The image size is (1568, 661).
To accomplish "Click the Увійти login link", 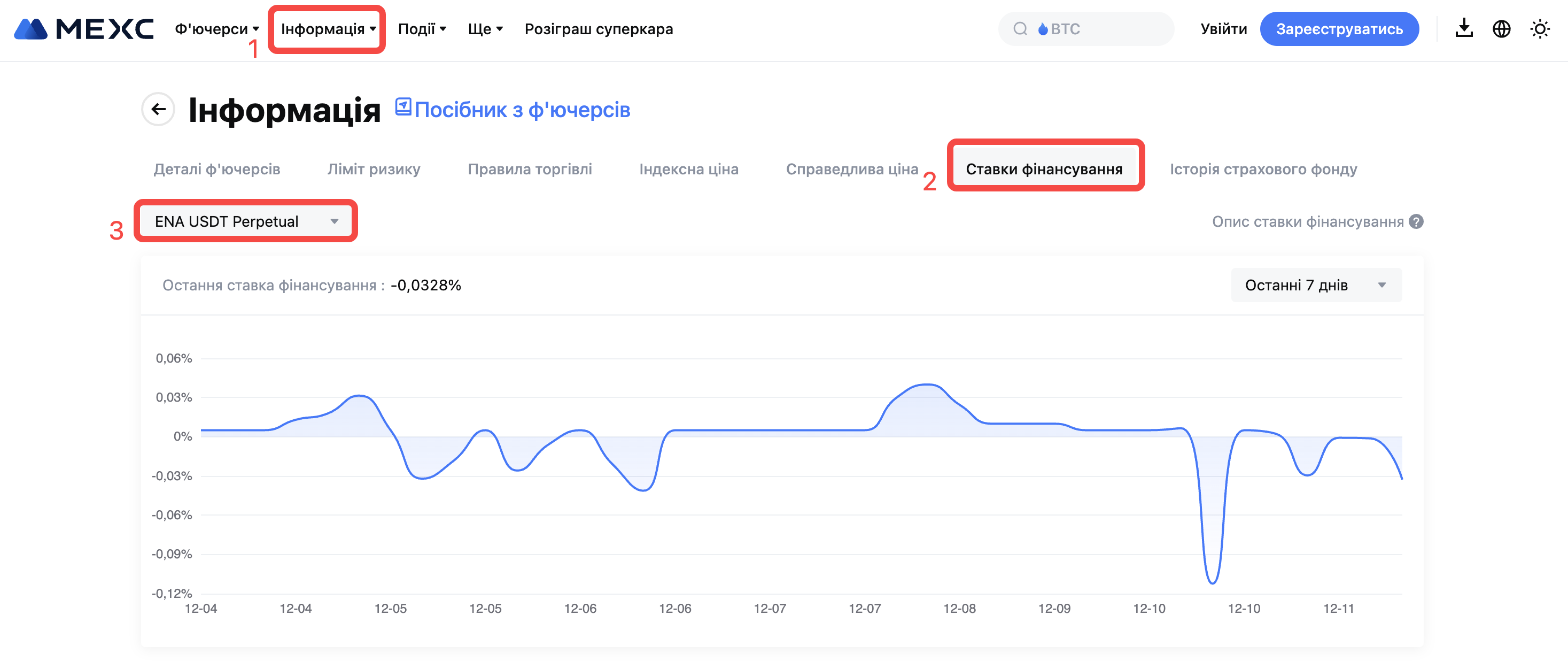I will [1223, 29].
